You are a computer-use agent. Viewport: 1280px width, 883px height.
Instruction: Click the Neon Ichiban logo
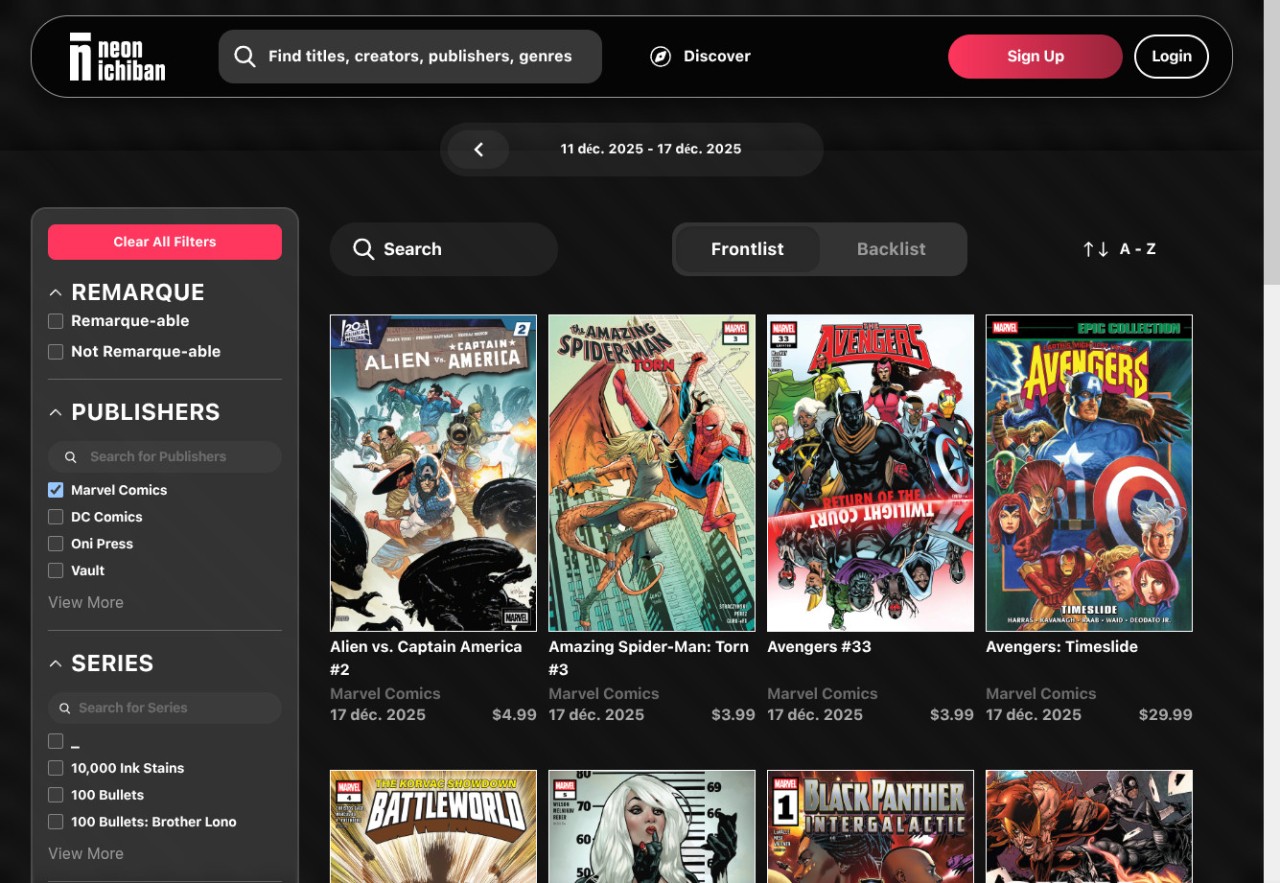point(117,57)
